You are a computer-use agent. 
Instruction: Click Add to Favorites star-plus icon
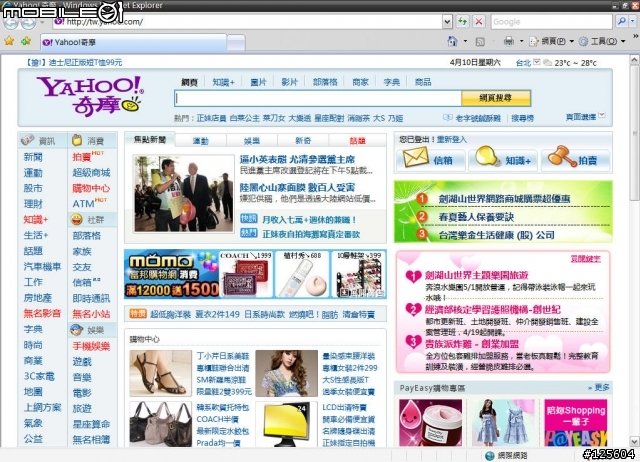point(27,41)
